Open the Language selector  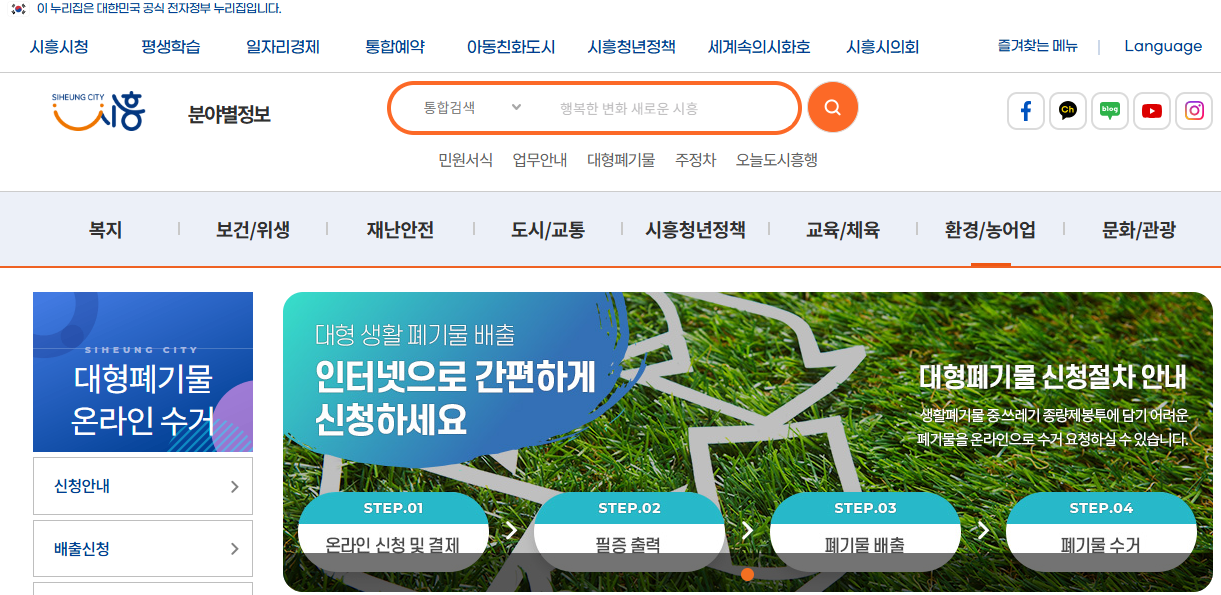pos(1163,46)
